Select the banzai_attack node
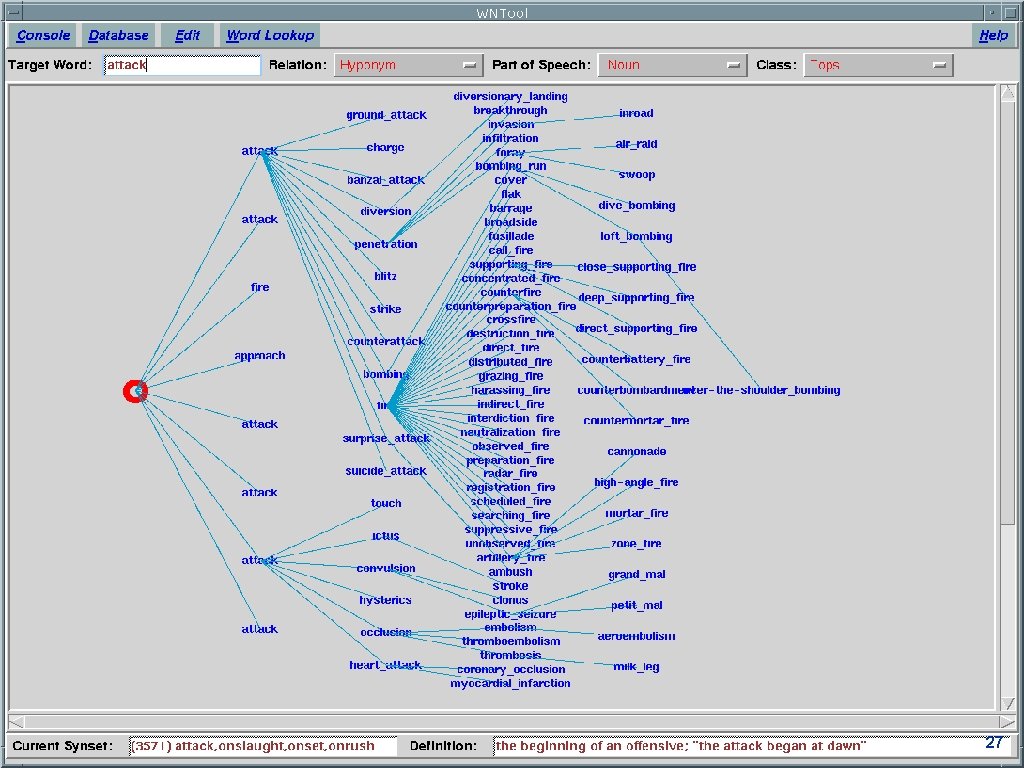Screen dimensions: 1024x768 click(386, 180)
